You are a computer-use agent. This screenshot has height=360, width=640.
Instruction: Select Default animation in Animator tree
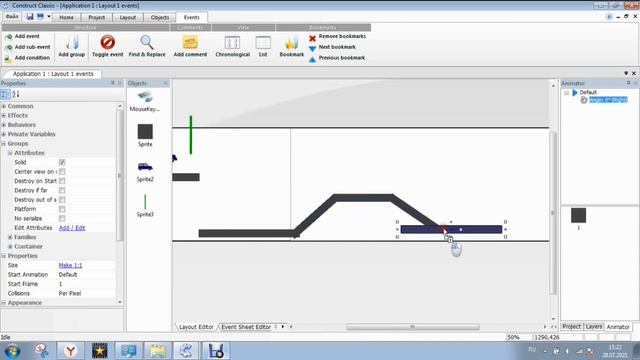(588, 92)
